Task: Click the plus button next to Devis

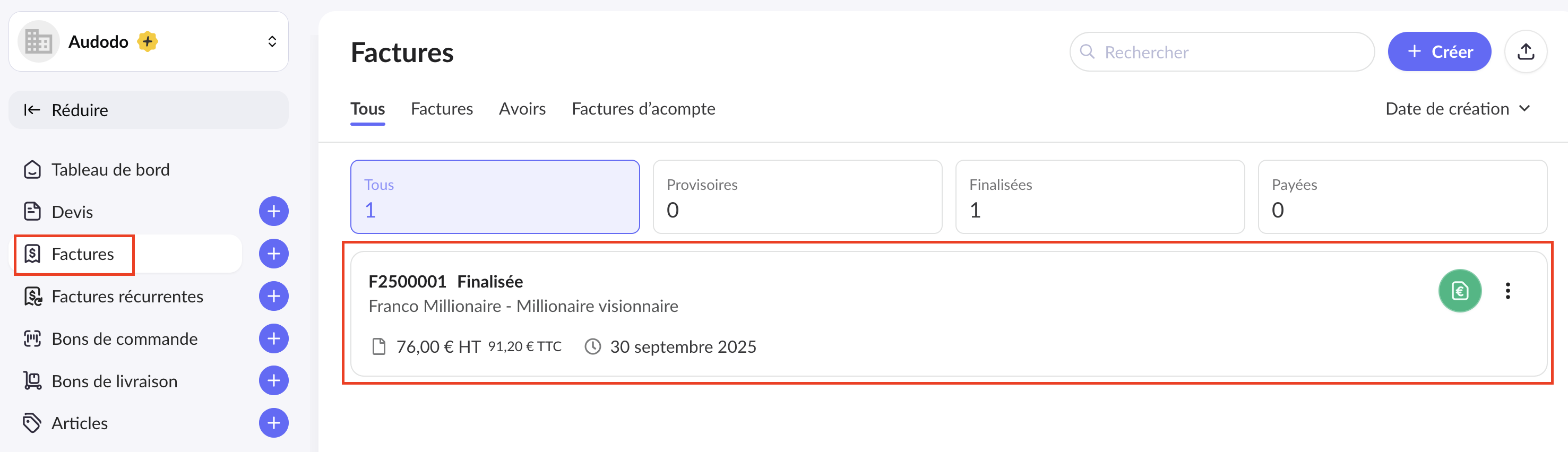Action: point(273,211)
